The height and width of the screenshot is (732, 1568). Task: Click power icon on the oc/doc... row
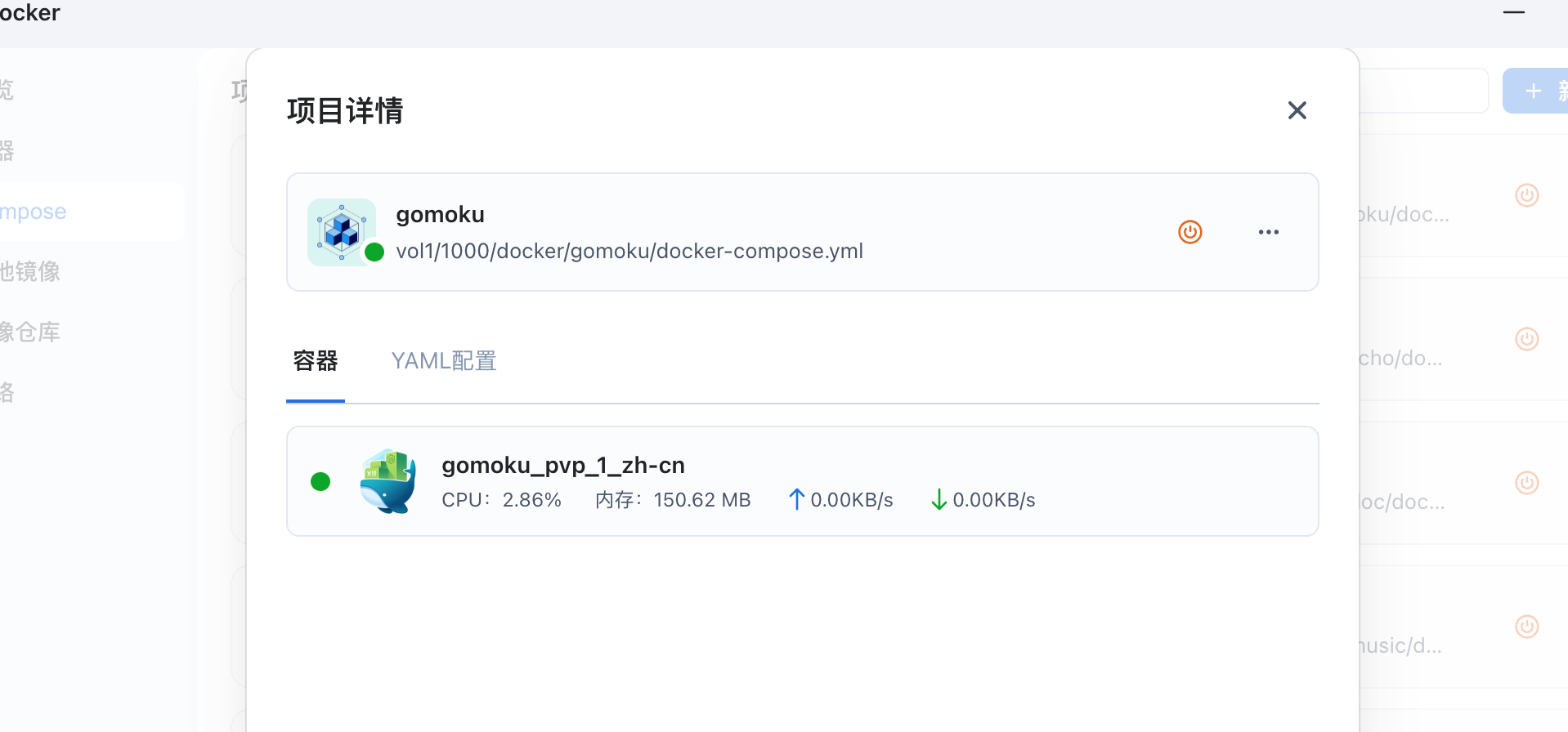[1526, 483]
